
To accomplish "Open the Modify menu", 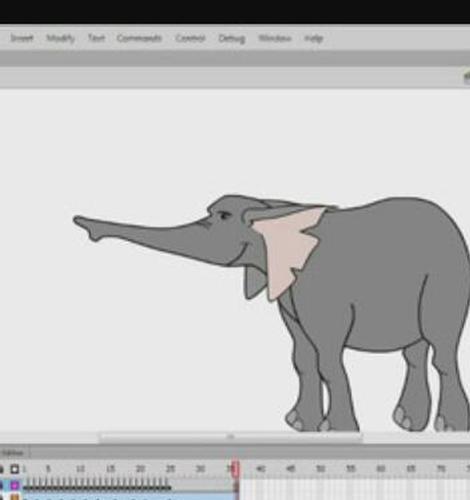I will pyautogui.click(x=60, y=38).
